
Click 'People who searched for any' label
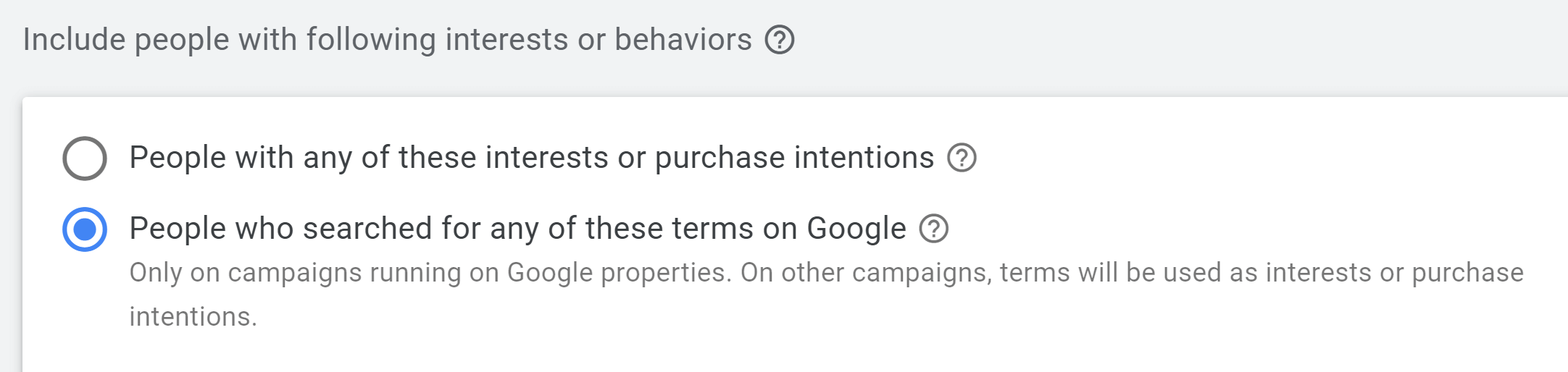pyautogui.click(x=517, y=229)
